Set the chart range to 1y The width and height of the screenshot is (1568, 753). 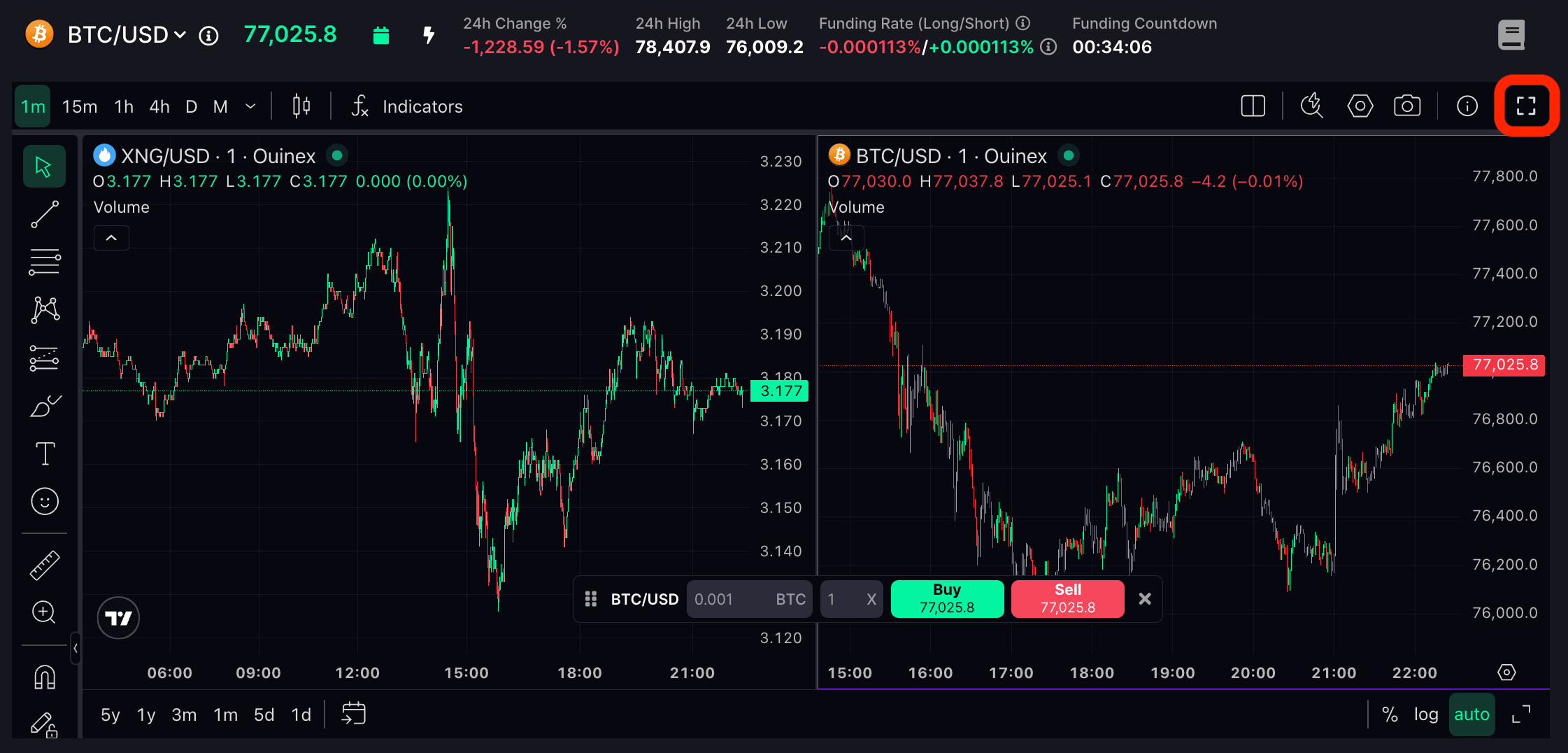pyautogui.click(x=146, y=715)
